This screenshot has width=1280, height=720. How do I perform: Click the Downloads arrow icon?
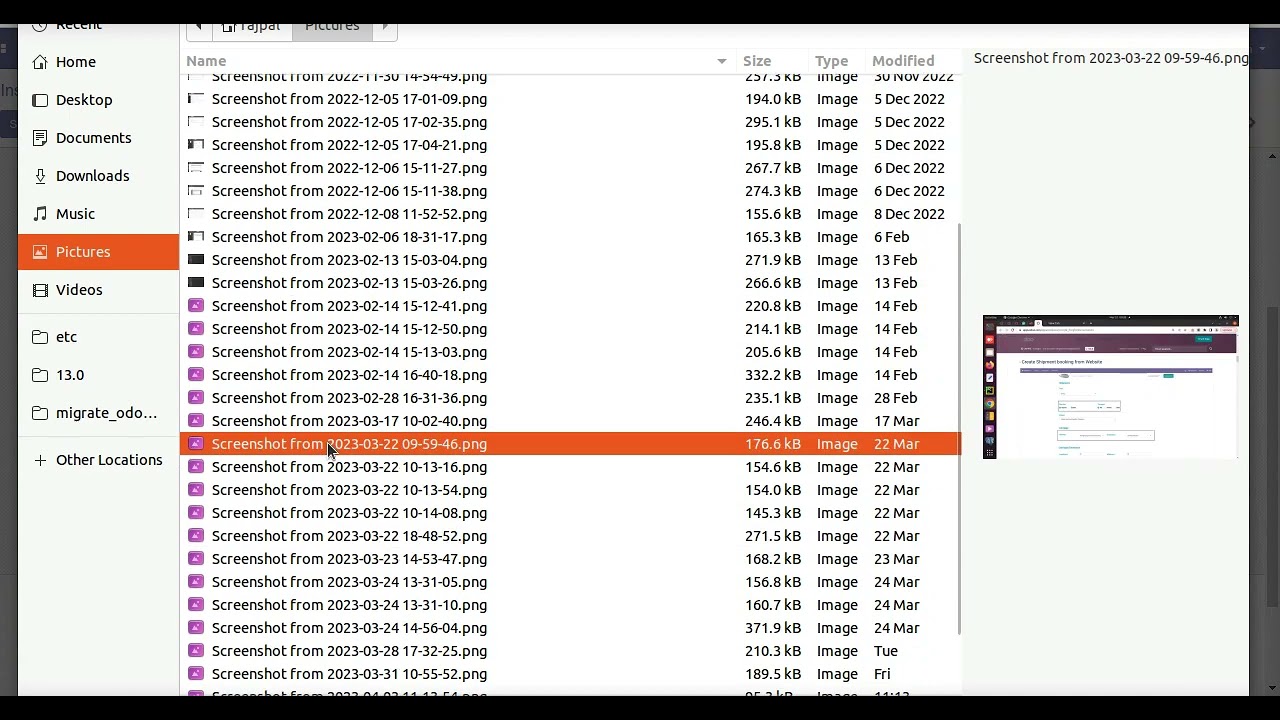point(40,176)
